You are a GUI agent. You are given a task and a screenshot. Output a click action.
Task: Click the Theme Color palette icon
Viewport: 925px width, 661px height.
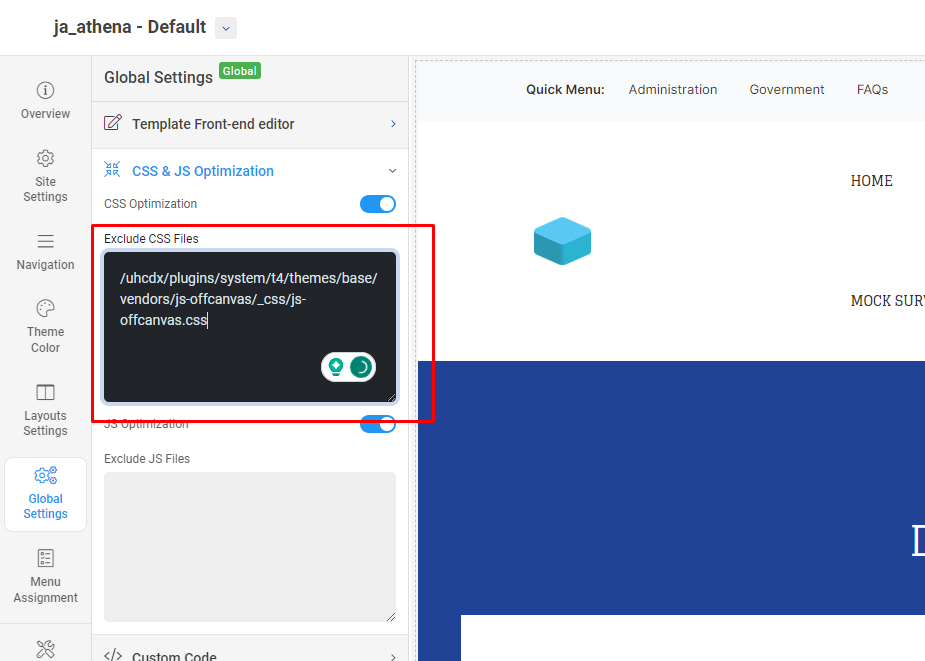[45, 308]
